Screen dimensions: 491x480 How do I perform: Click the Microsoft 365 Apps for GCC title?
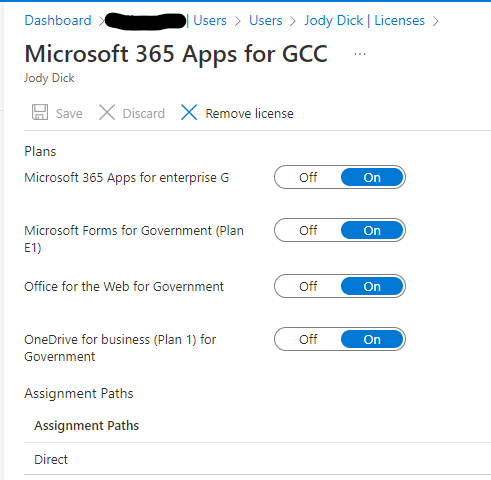(x=176, y=54)
